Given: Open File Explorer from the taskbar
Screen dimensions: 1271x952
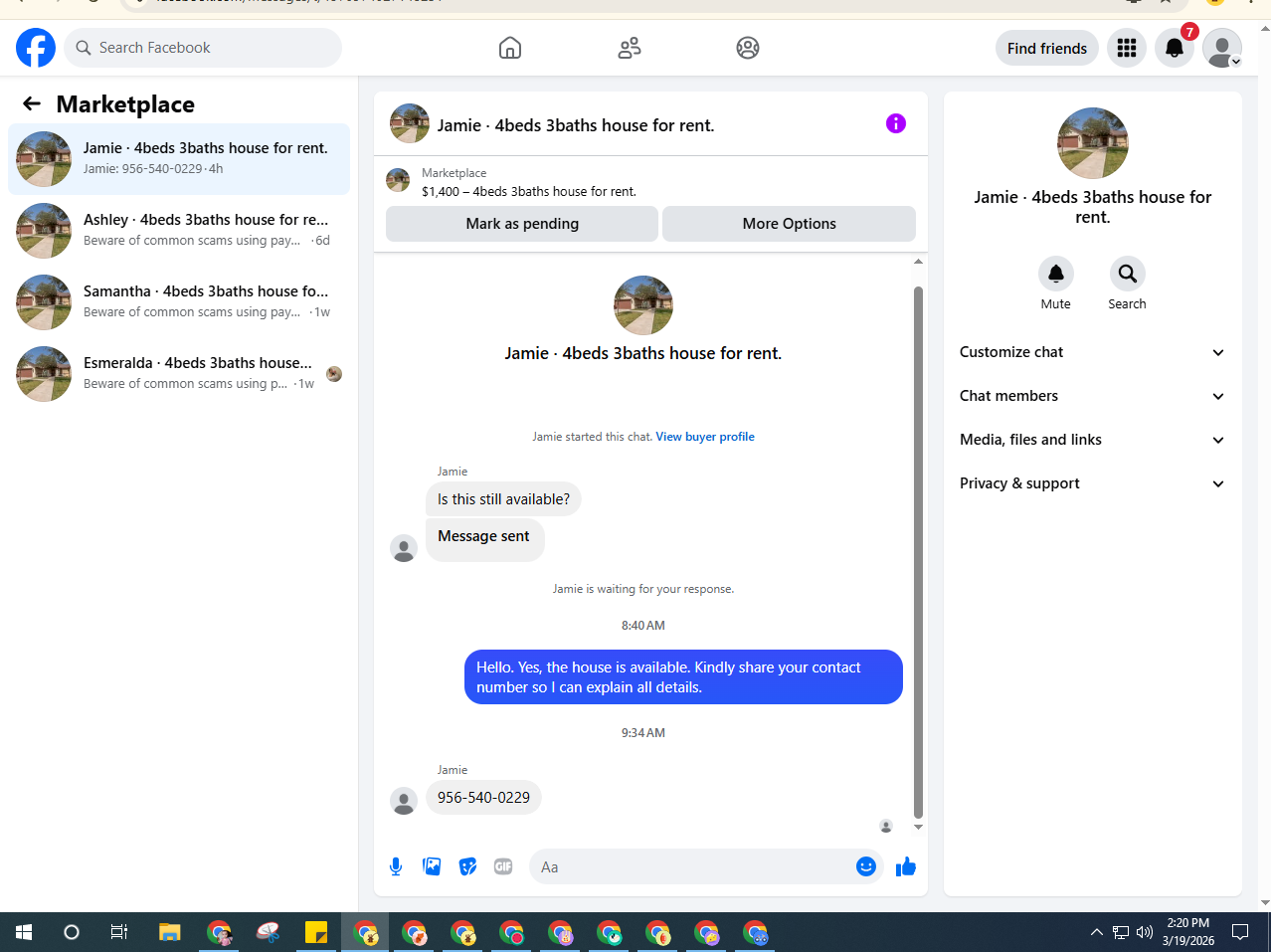Looking at the screenshot, I should 170,932.
